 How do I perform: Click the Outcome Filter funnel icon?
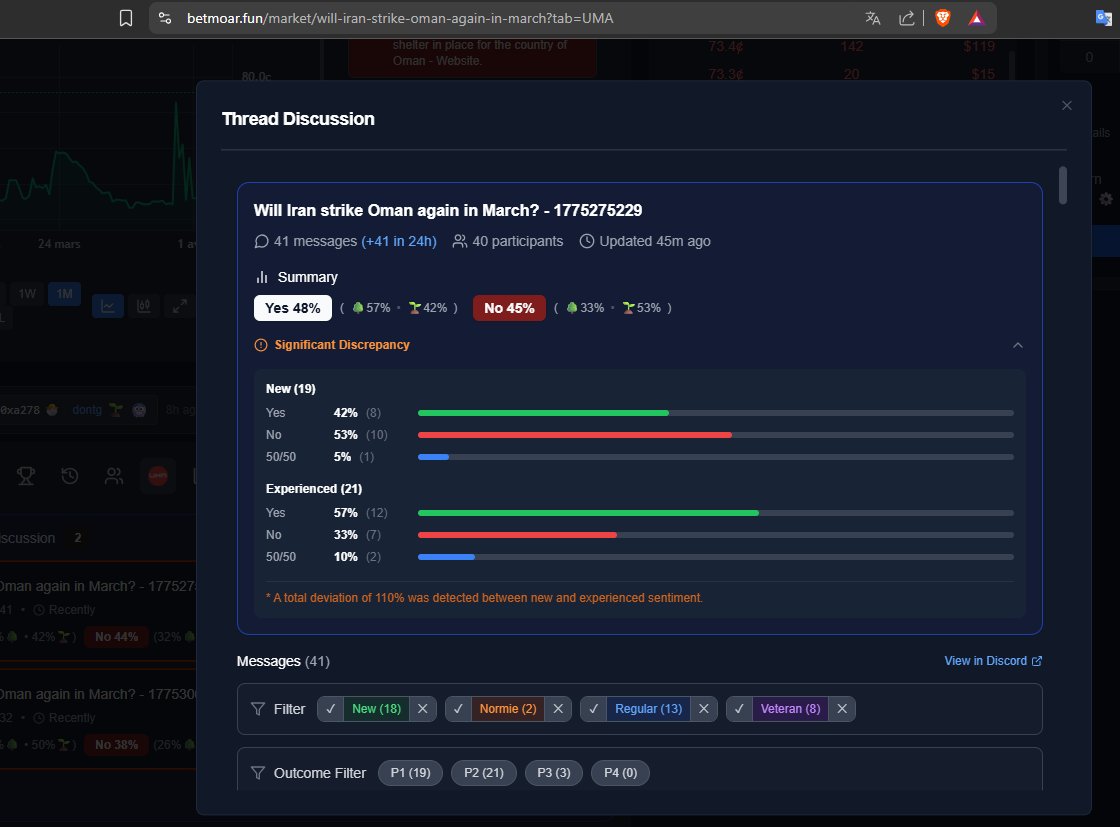click(x=258, y=773)
